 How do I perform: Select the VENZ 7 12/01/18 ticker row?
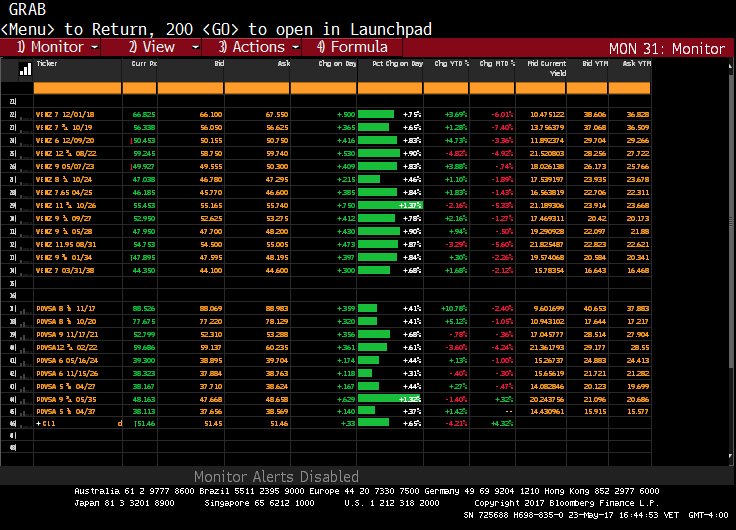coord(66,115)
